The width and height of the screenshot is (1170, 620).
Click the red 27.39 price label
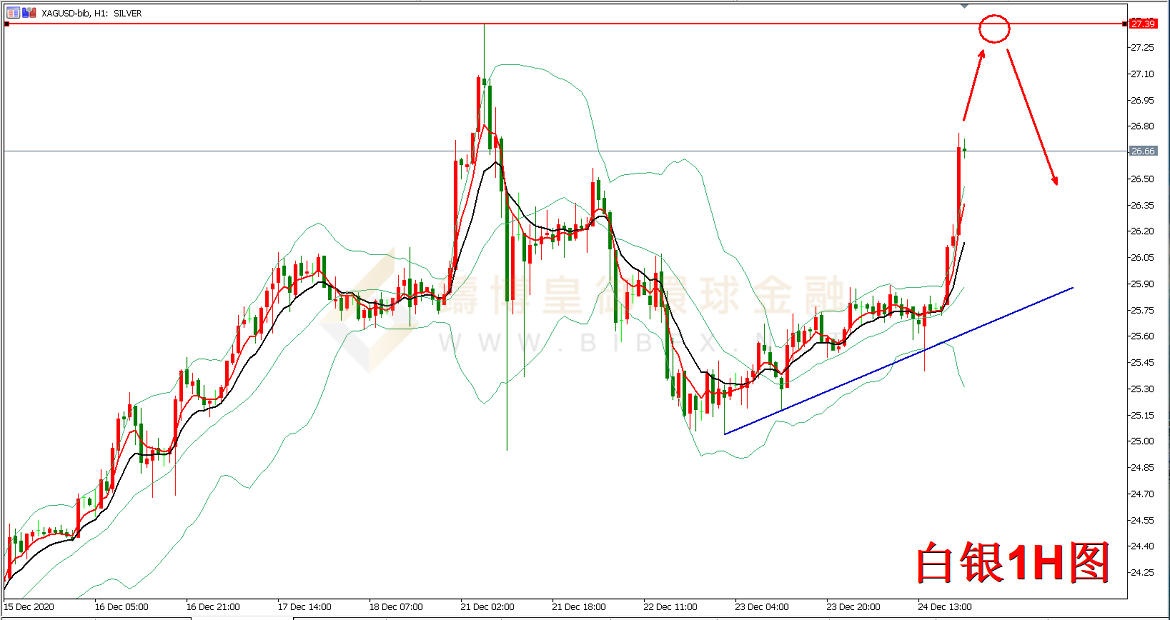click(x=1142, y=23)
